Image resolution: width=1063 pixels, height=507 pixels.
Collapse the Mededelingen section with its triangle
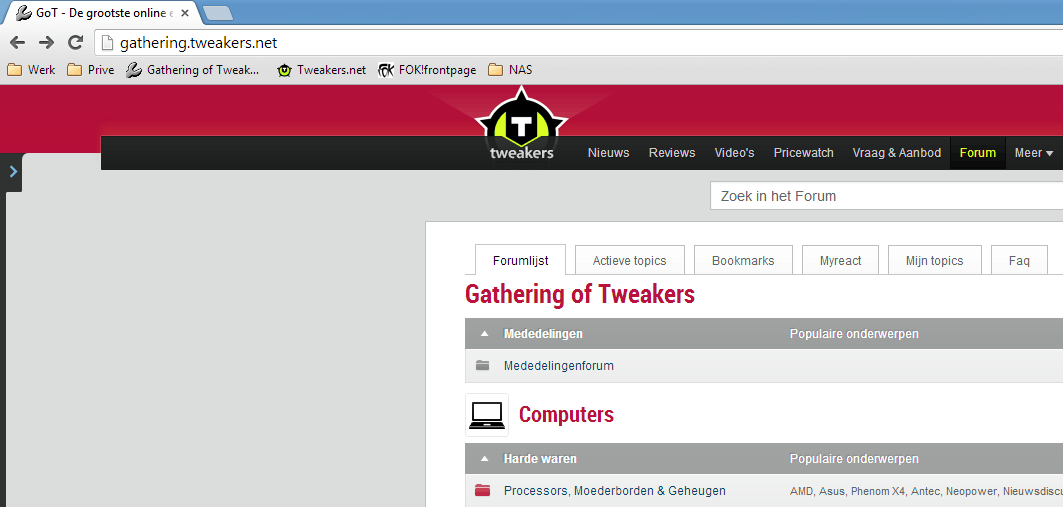(484, 334)
